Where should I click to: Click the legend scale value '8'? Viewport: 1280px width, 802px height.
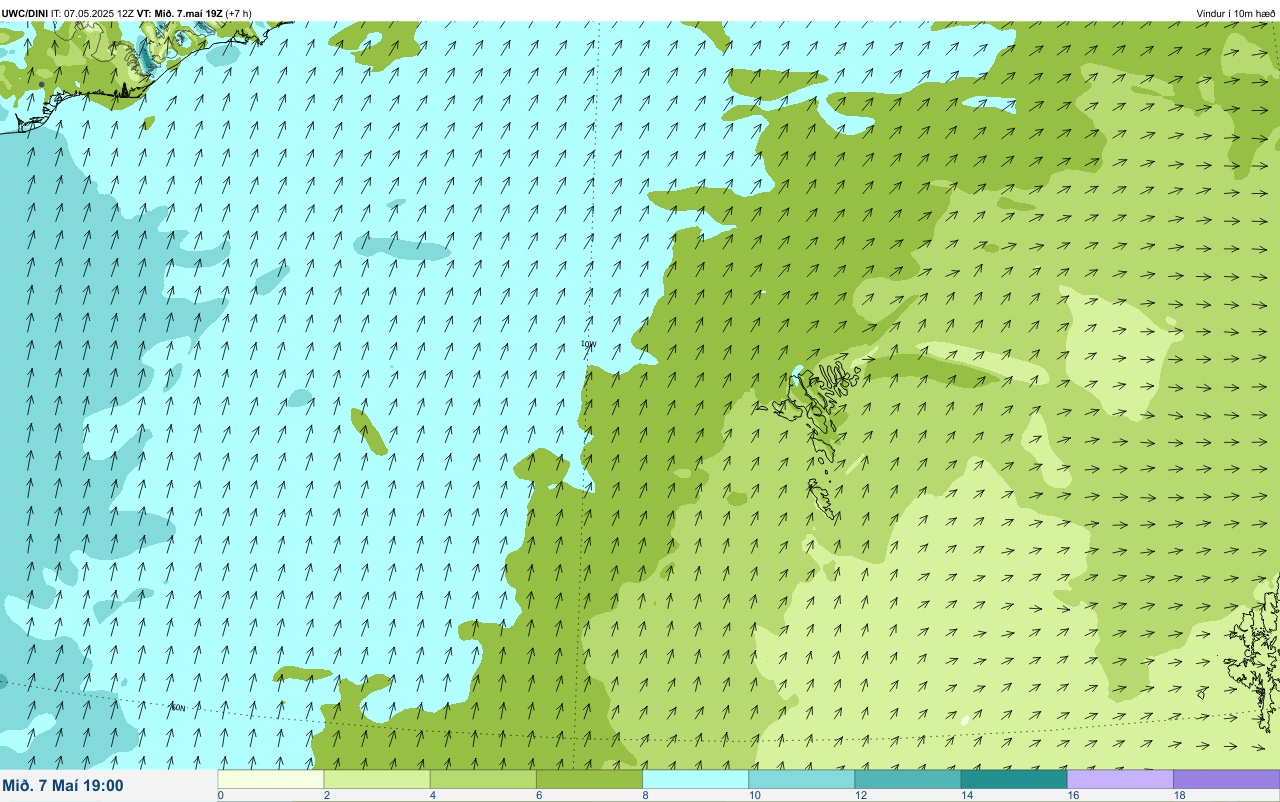[x=645, y=796]
